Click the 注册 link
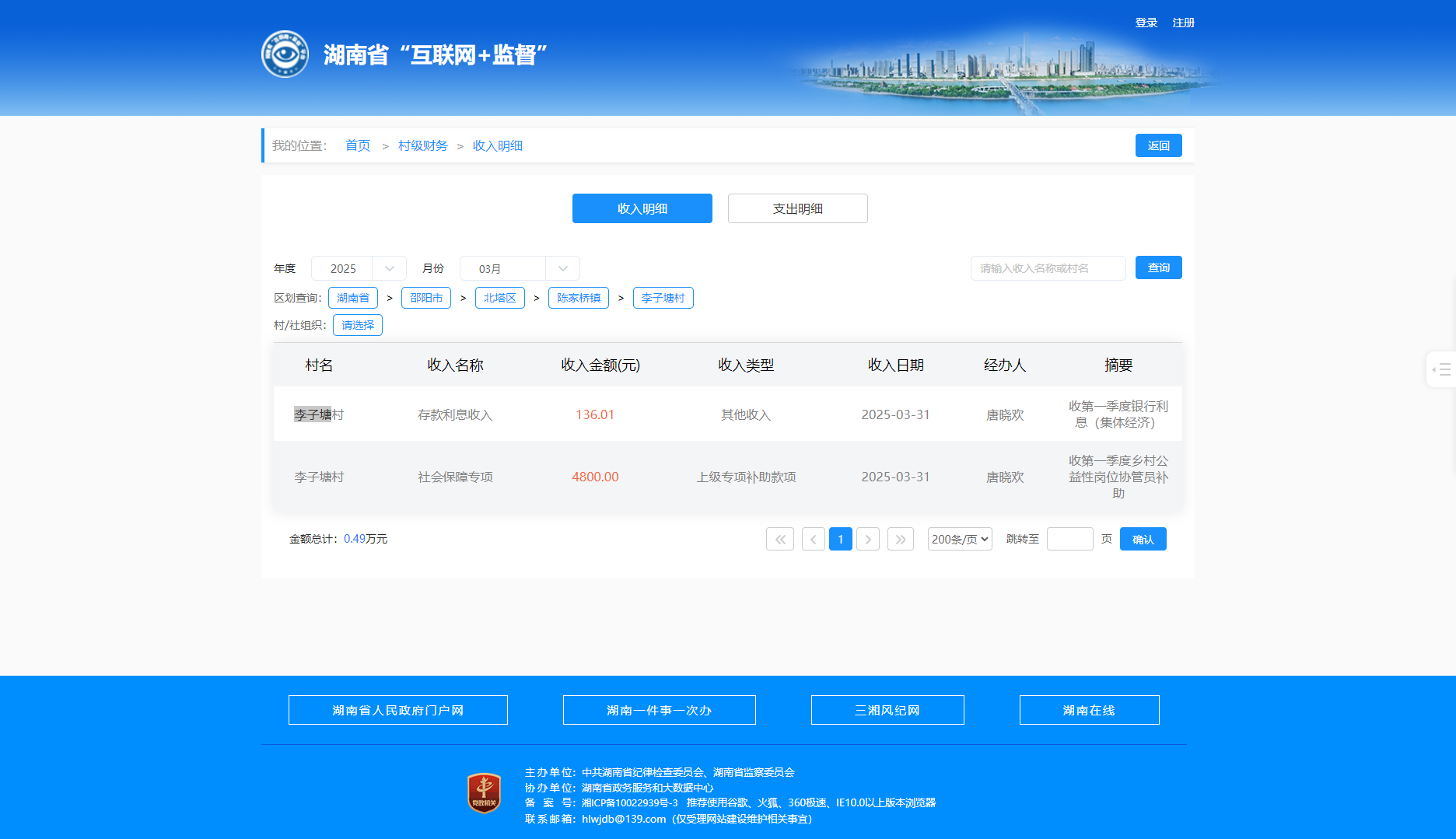Screen dimensions: 1456x839 coord(1184,23)
